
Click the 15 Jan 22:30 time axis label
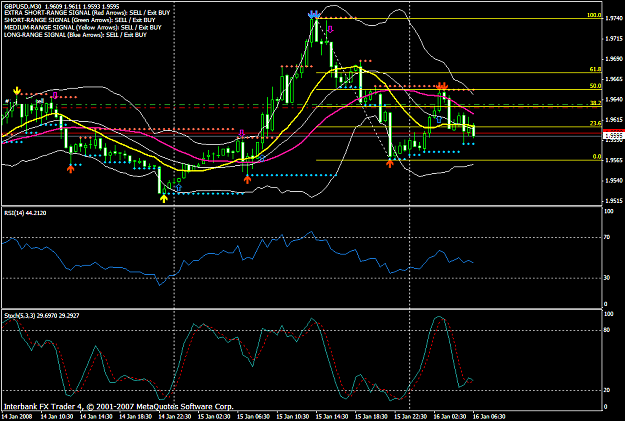[411, 417]
